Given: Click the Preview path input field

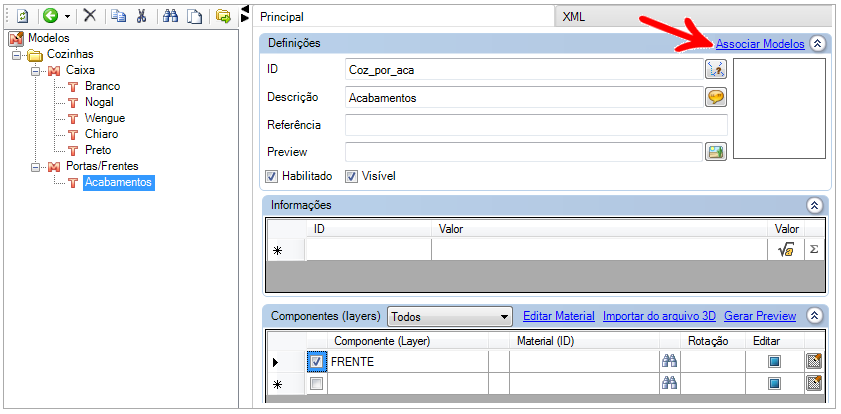Looking at the screenshot, I should [523, 152].
